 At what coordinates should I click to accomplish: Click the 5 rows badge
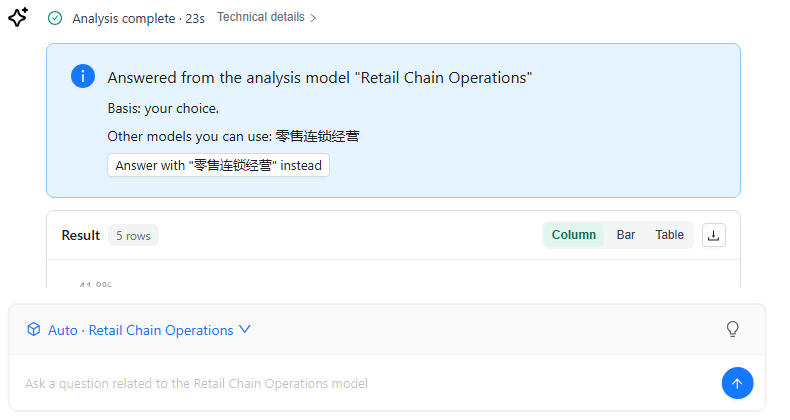click(133, 236)
